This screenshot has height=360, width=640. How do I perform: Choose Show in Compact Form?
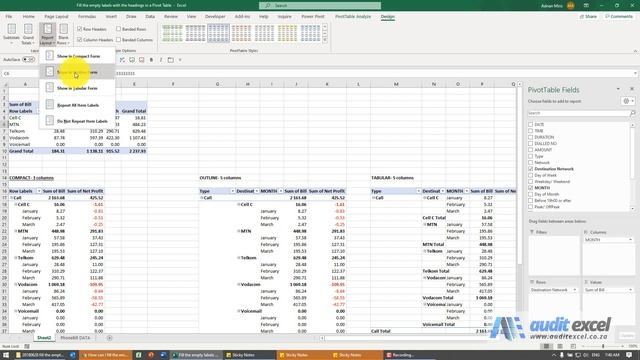click(77, 56)
